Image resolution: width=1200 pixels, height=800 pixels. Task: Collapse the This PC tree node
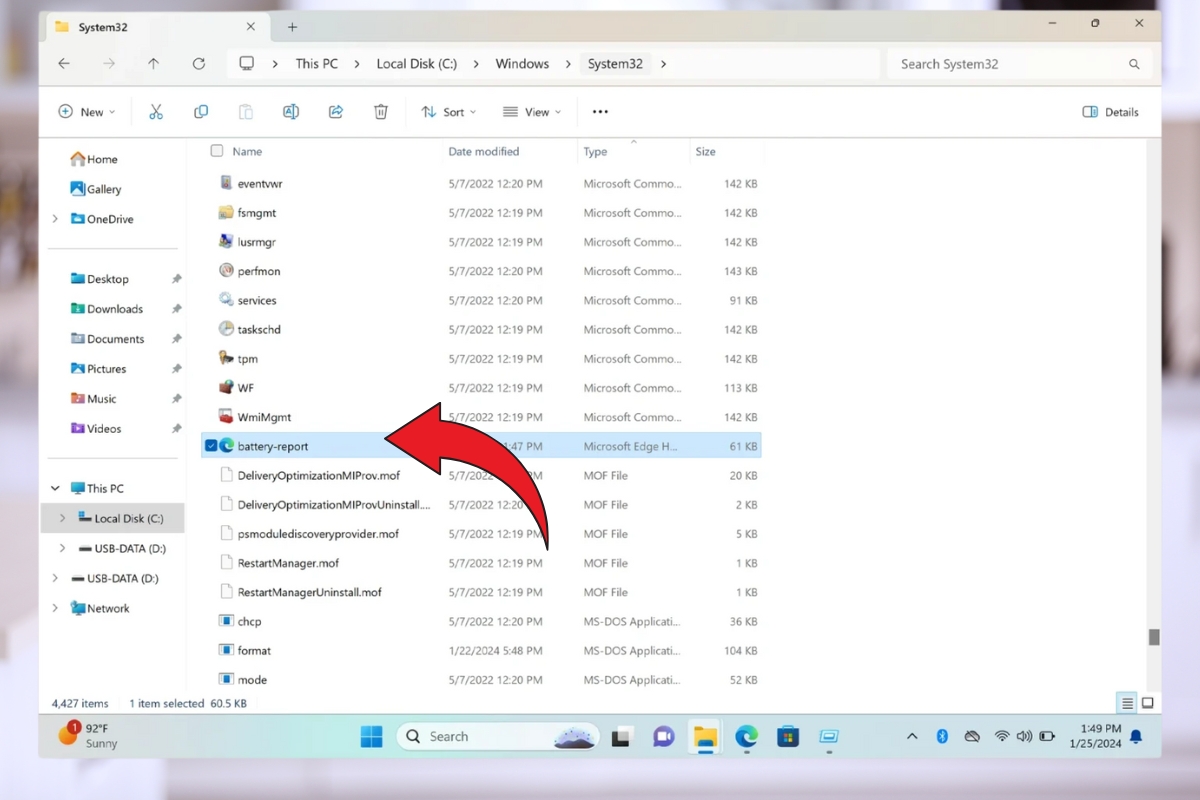click(55, 489)
